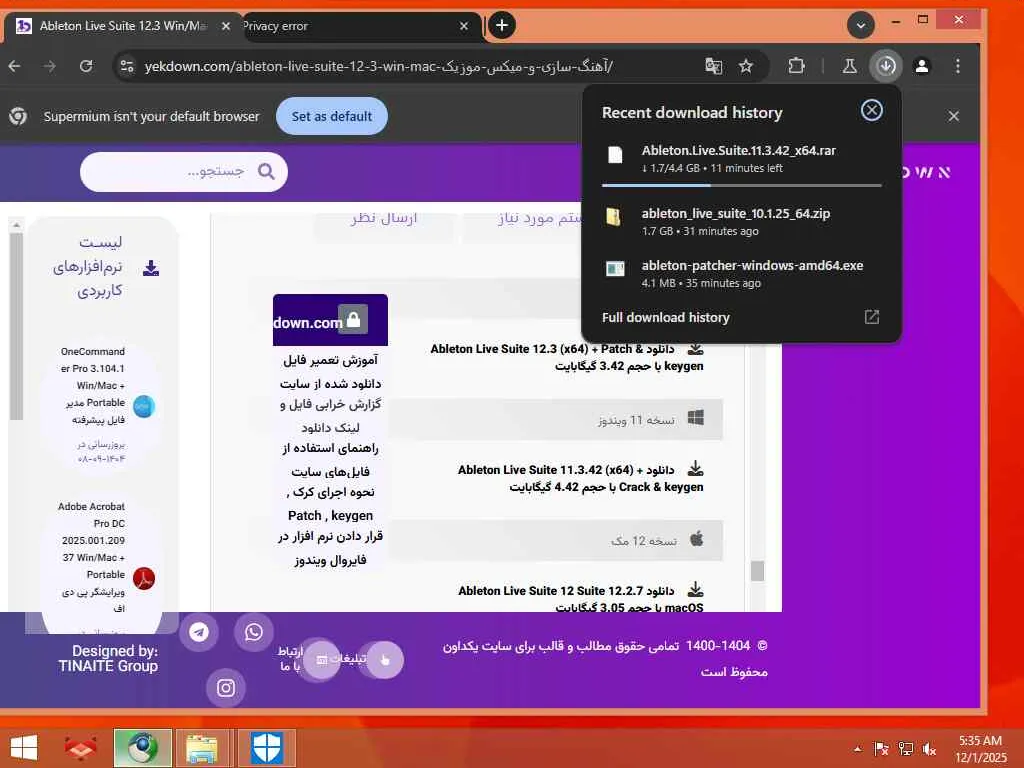Open the three-dot browser menu
The width and height of the screenshot is (1024, 768).
coord(957,66)
